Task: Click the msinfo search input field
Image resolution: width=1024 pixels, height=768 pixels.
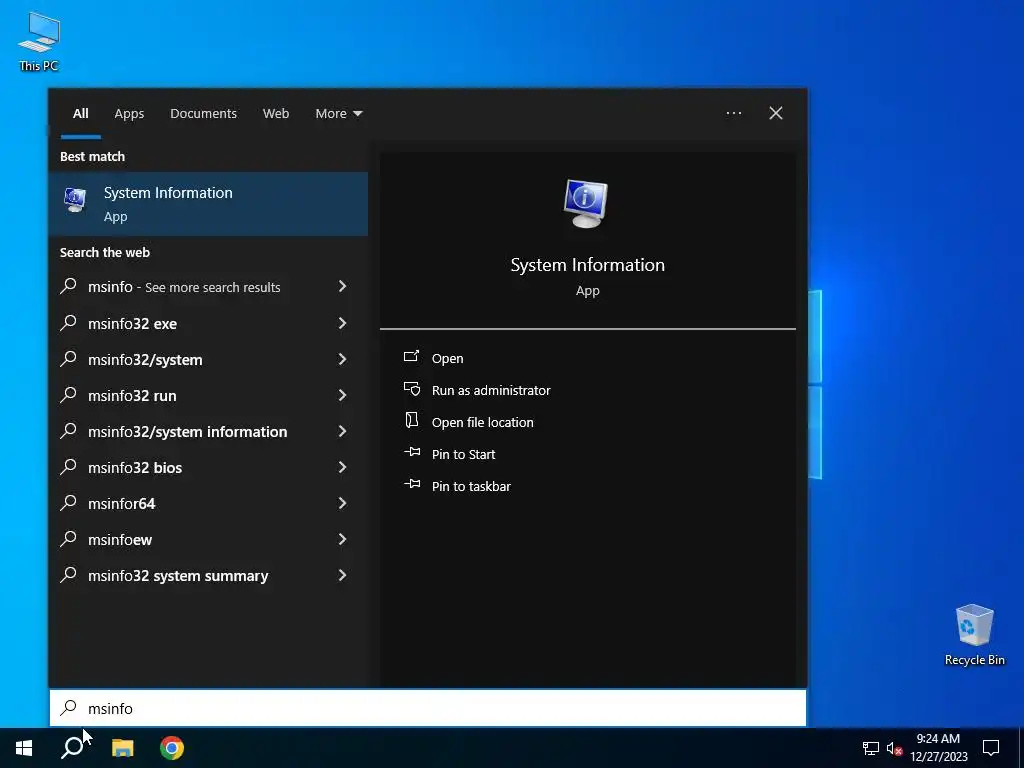Action: point(428,708)
